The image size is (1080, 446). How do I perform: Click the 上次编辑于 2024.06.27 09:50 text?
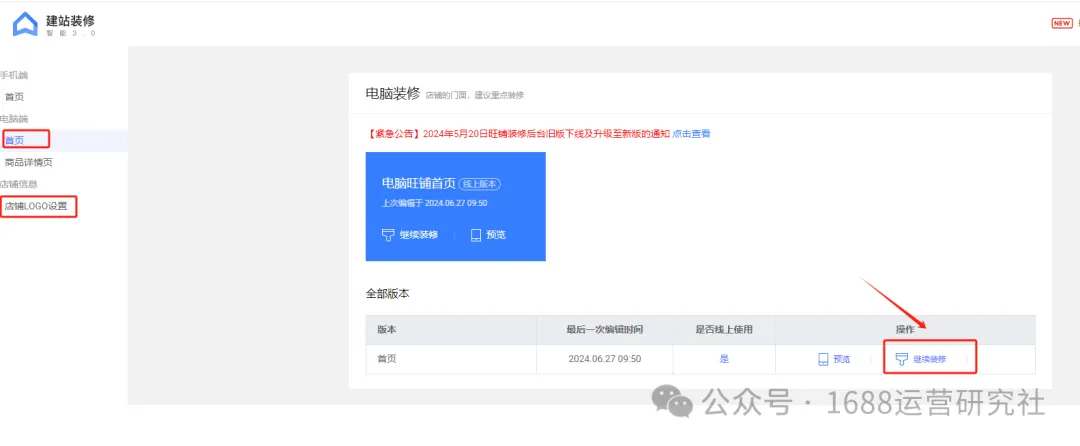click(435, 203)
